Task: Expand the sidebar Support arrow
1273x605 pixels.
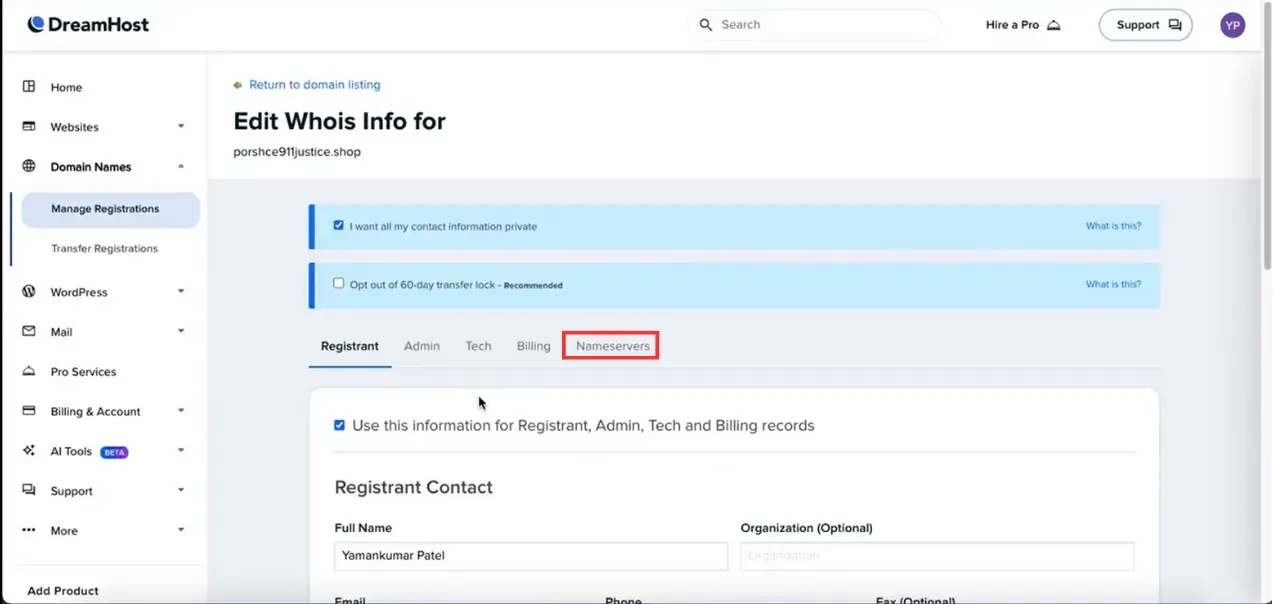Action: [181, 491]
